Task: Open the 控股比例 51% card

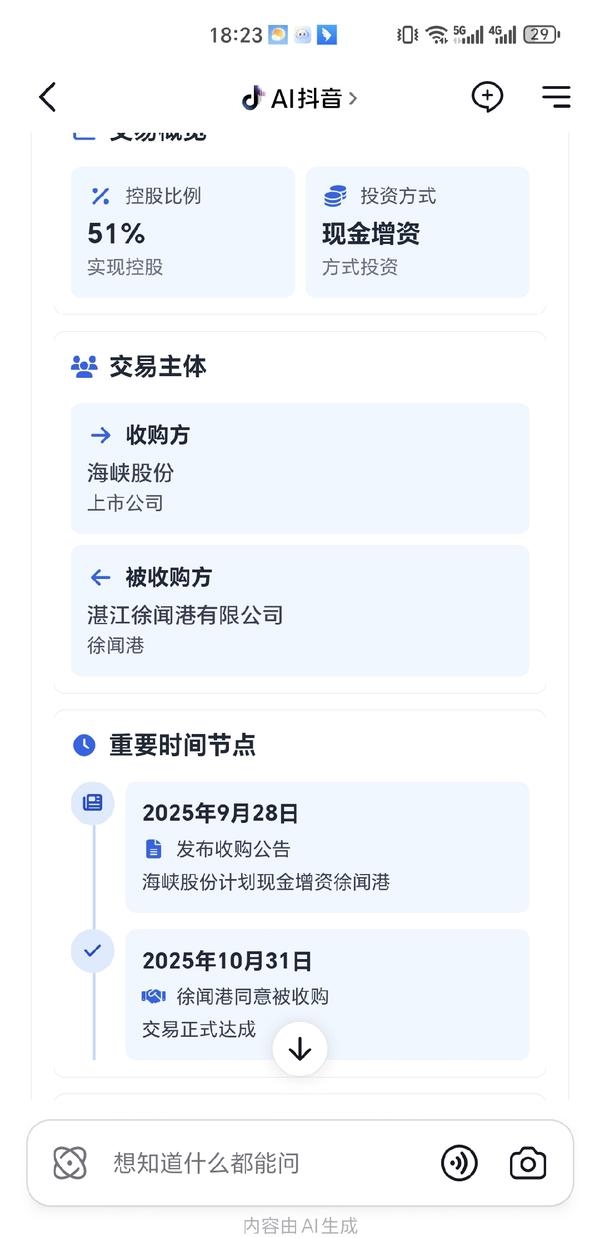Action: [182, 232]
